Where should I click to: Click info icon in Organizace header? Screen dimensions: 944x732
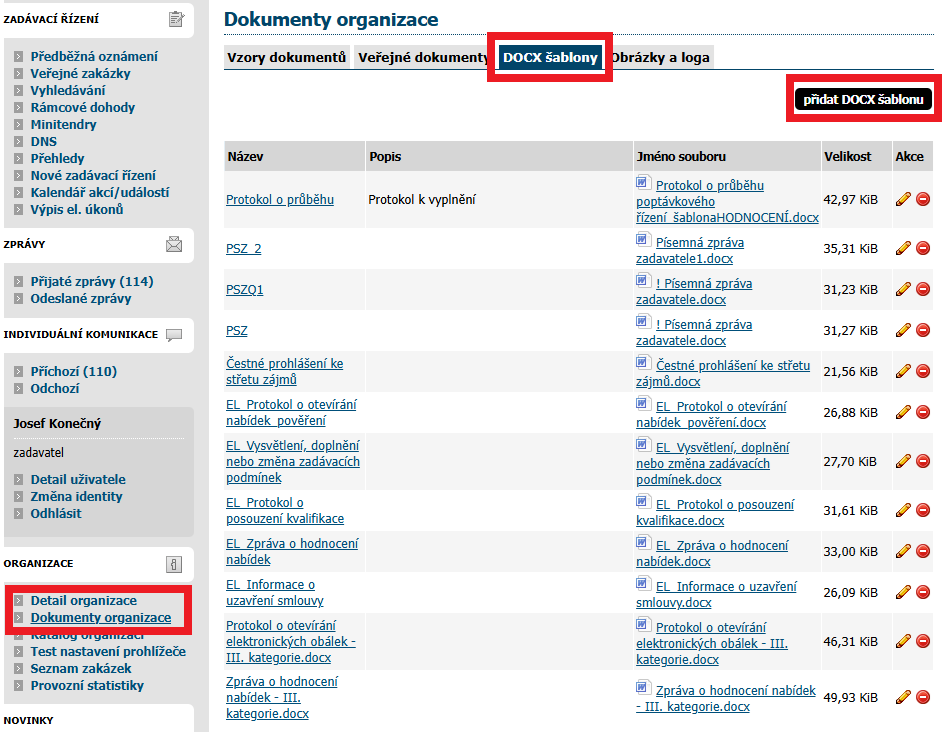pyautogui.click(x=174, y=564)
